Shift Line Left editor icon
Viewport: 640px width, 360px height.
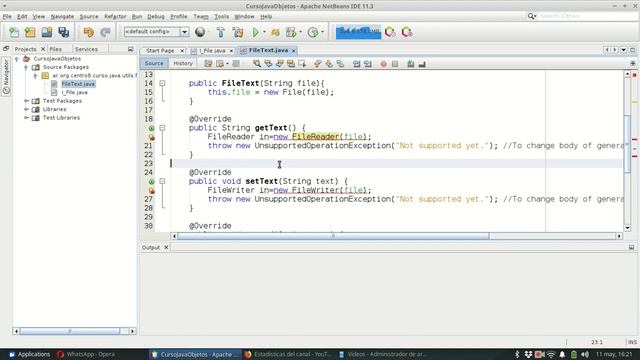[356, 64]
